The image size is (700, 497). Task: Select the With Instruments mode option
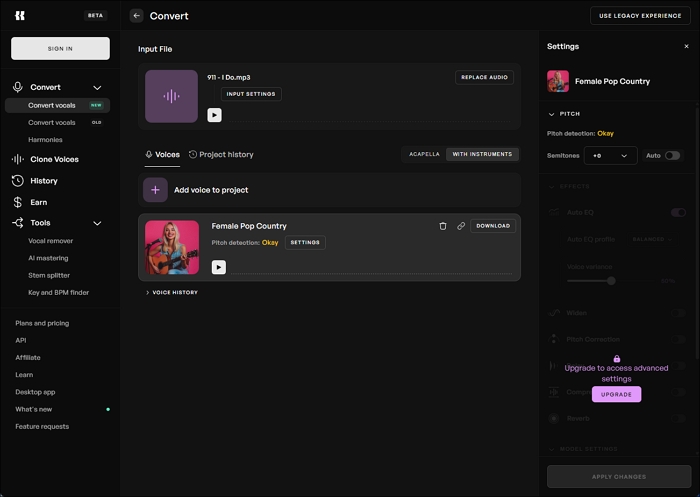click(x=482, y=154)
